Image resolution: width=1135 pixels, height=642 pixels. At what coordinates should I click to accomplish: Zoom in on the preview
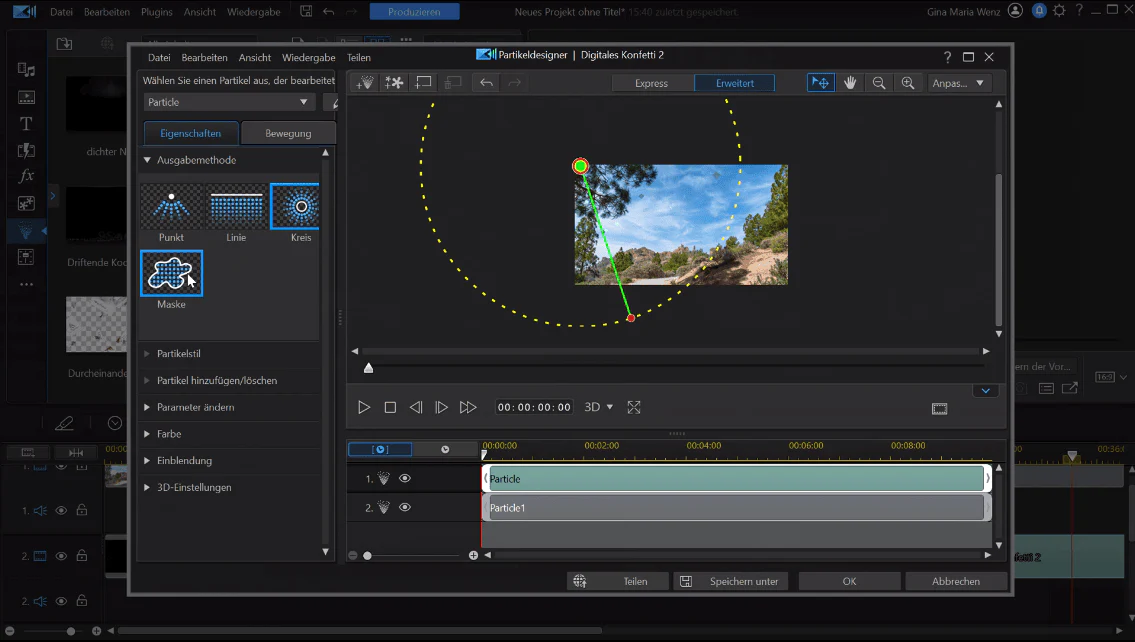click(908, 83)
